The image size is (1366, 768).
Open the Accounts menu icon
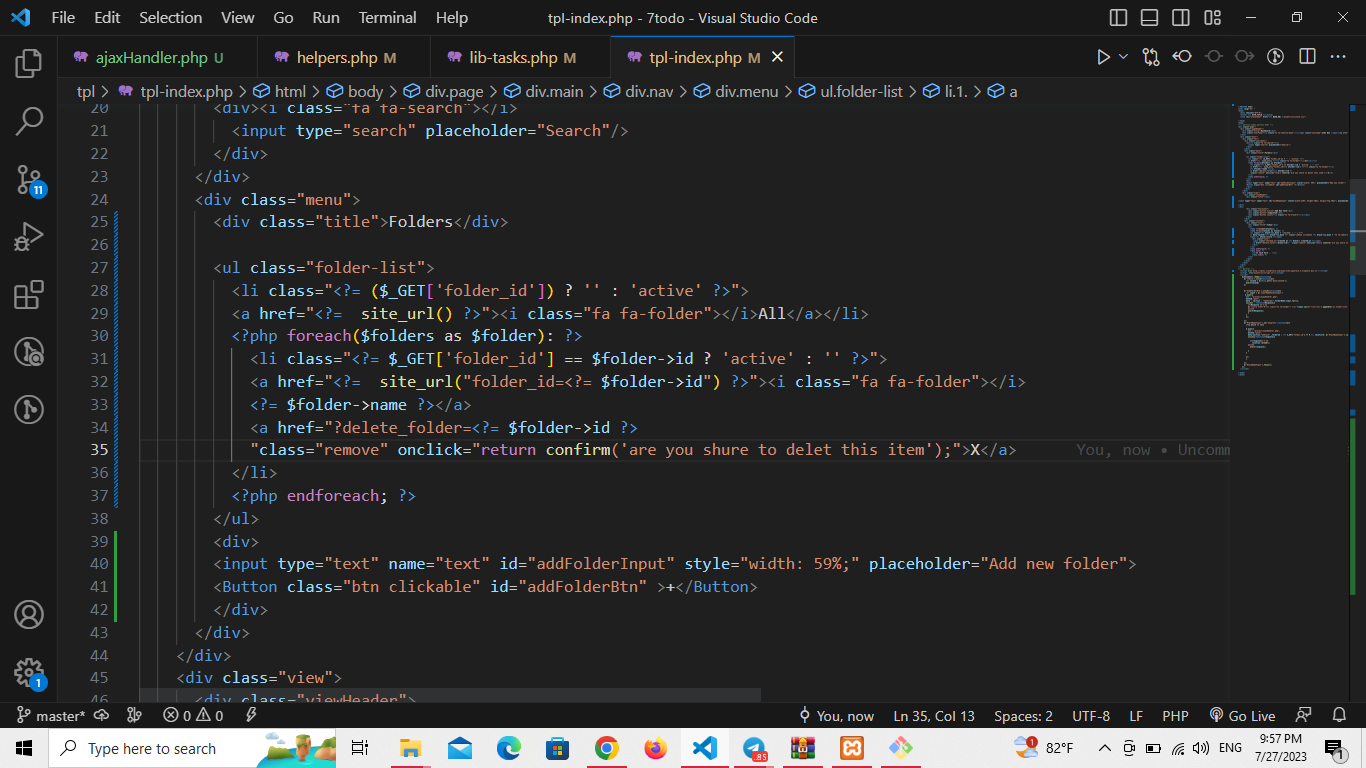(x=29, y=614)
